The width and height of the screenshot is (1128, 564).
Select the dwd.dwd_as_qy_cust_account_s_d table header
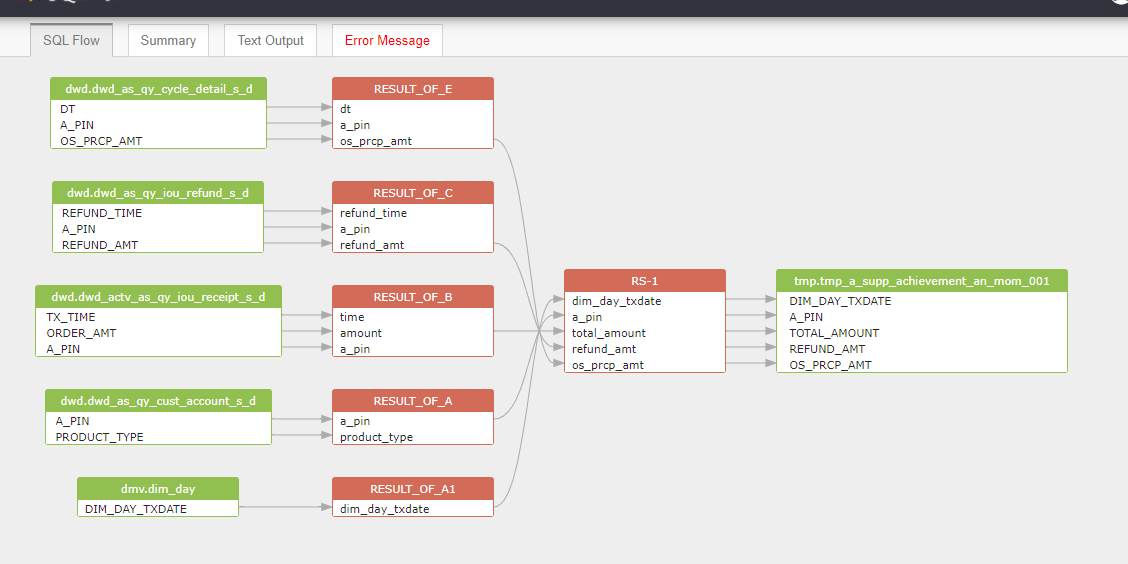point(158,401)
